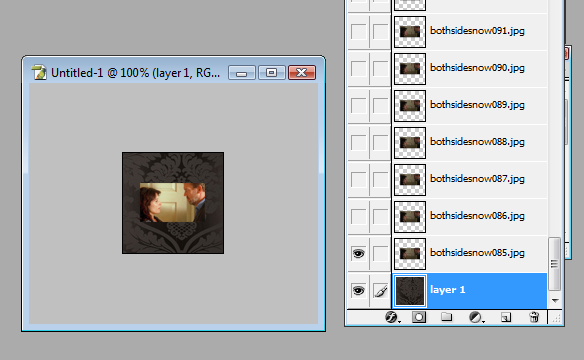Click the layers panel scroll down arrow

555,300
